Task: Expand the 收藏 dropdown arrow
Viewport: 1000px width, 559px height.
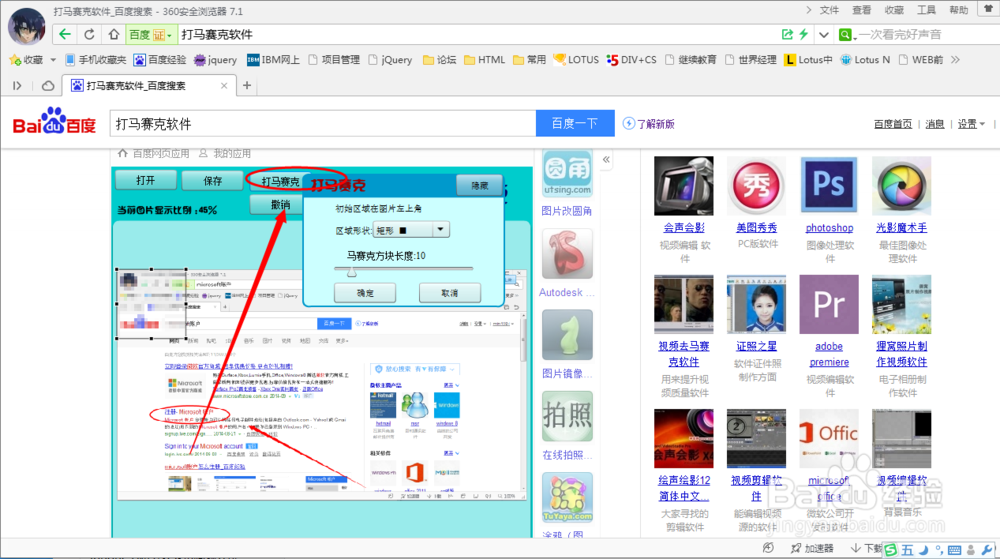Action: pyautogui.click(x=53, y=60)
